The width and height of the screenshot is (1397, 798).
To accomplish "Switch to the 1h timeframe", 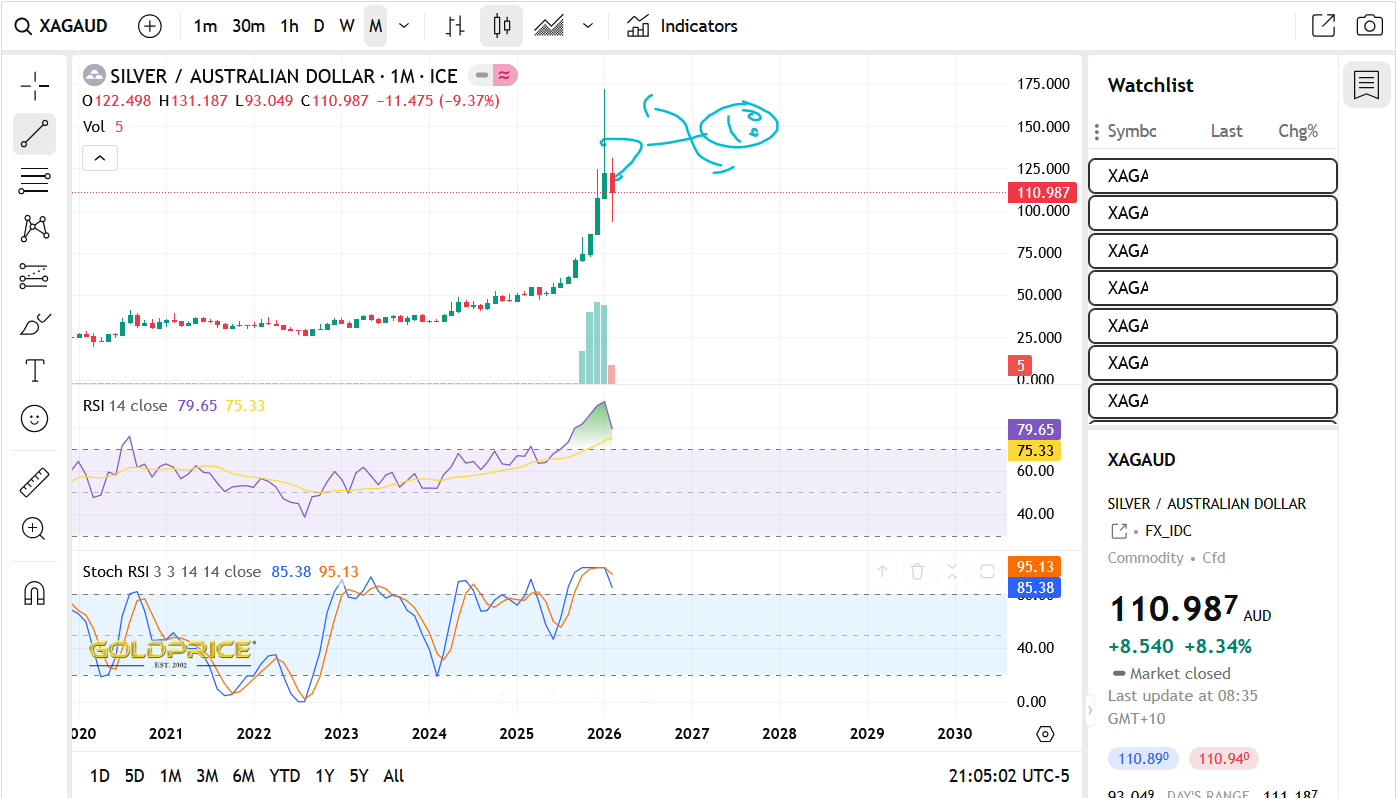I will click(289, 26).
